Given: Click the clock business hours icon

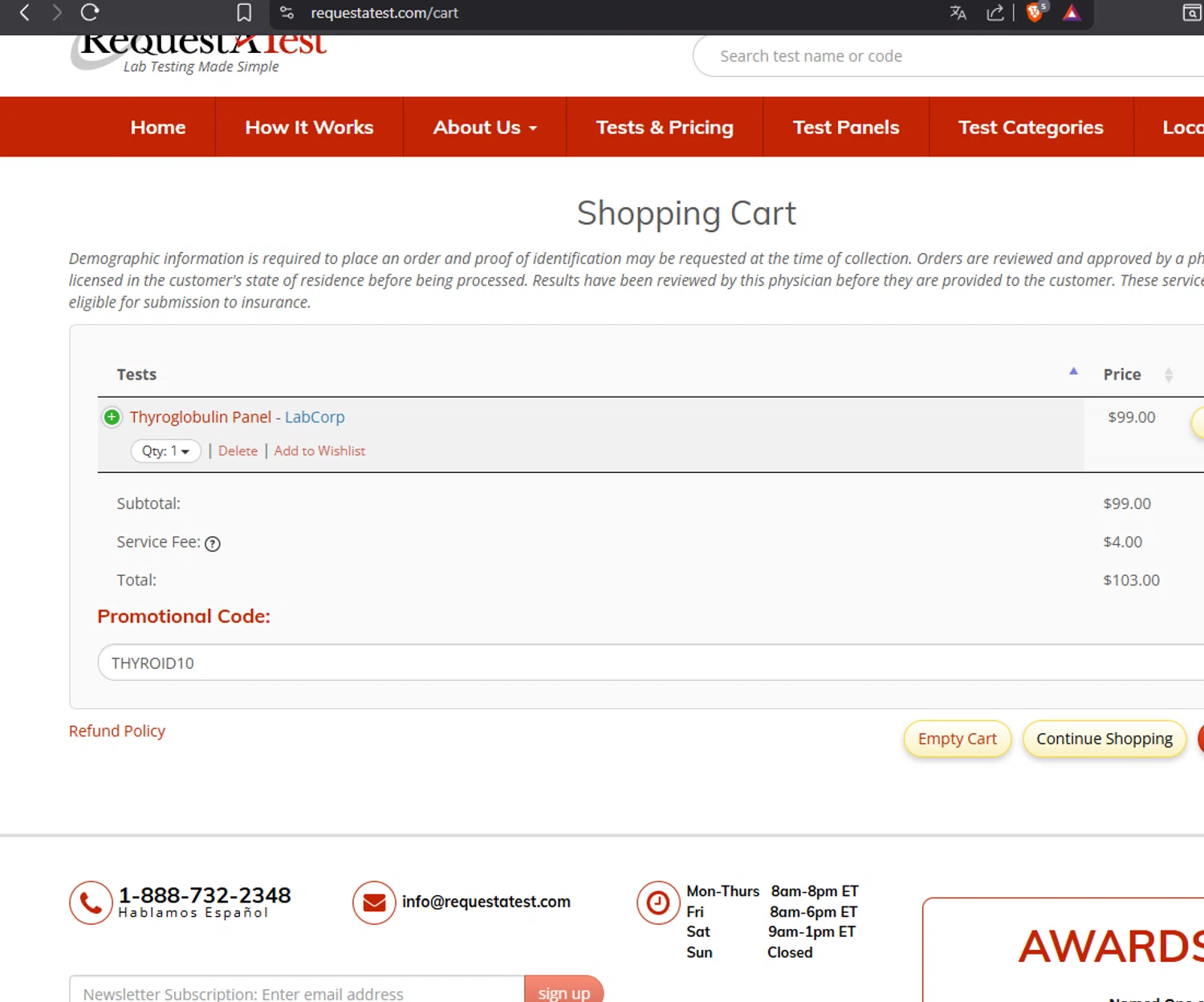Looking at the screenshot, I should click(658, 902).
